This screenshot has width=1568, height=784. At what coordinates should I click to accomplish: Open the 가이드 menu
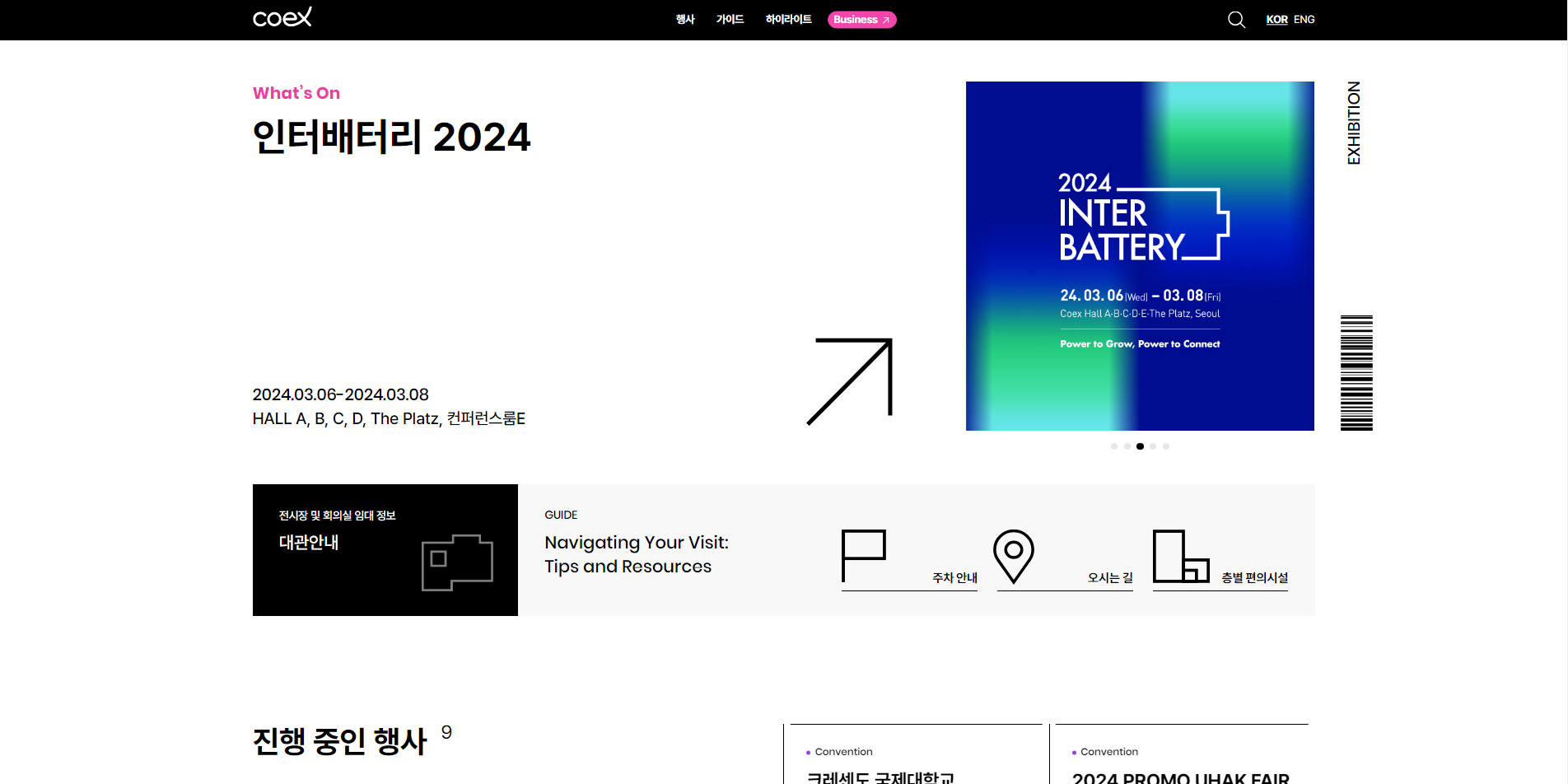click(x=730, y=20)
